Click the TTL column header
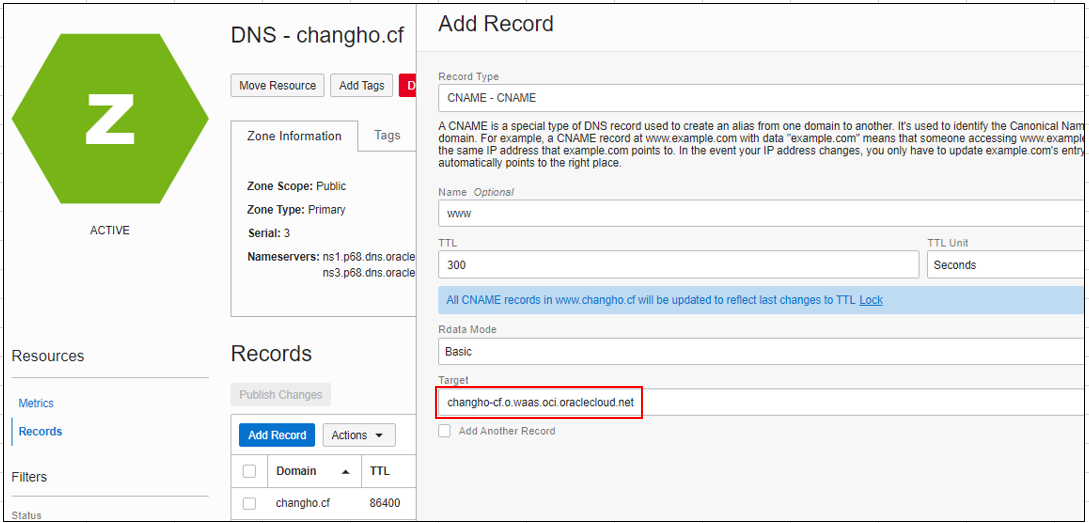Viewport: 1089px width, 523px height. [x=379, y=471]
